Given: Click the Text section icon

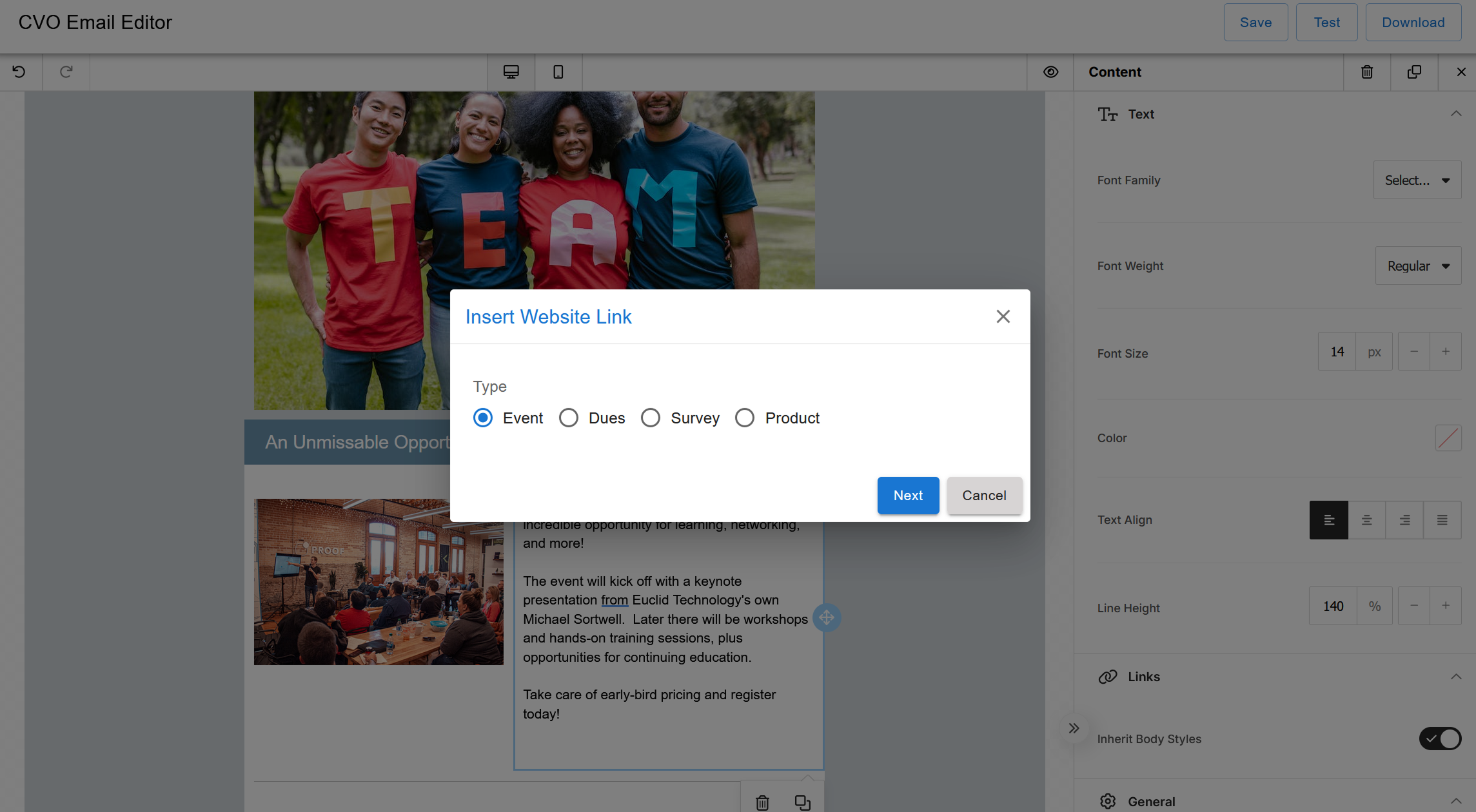Looking at the screenshot, I should click(x=1108, y=114).
